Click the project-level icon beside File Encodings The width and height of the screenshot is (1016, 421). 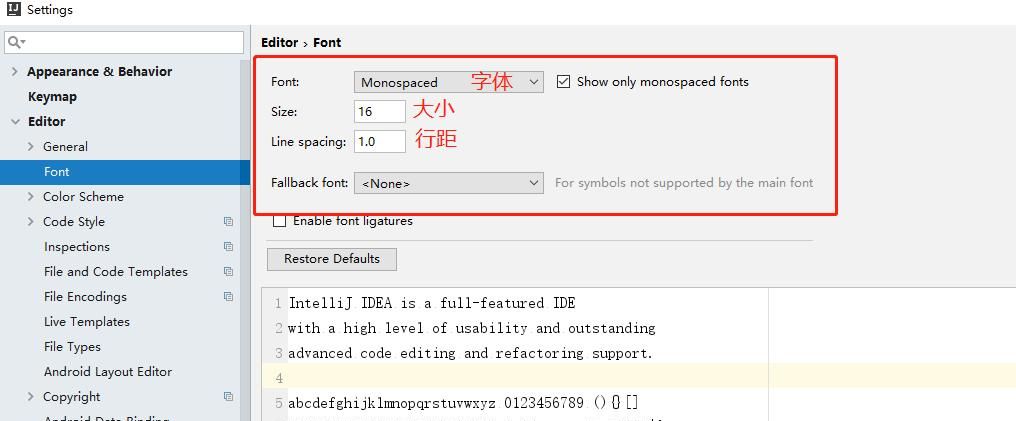[228, 297]
